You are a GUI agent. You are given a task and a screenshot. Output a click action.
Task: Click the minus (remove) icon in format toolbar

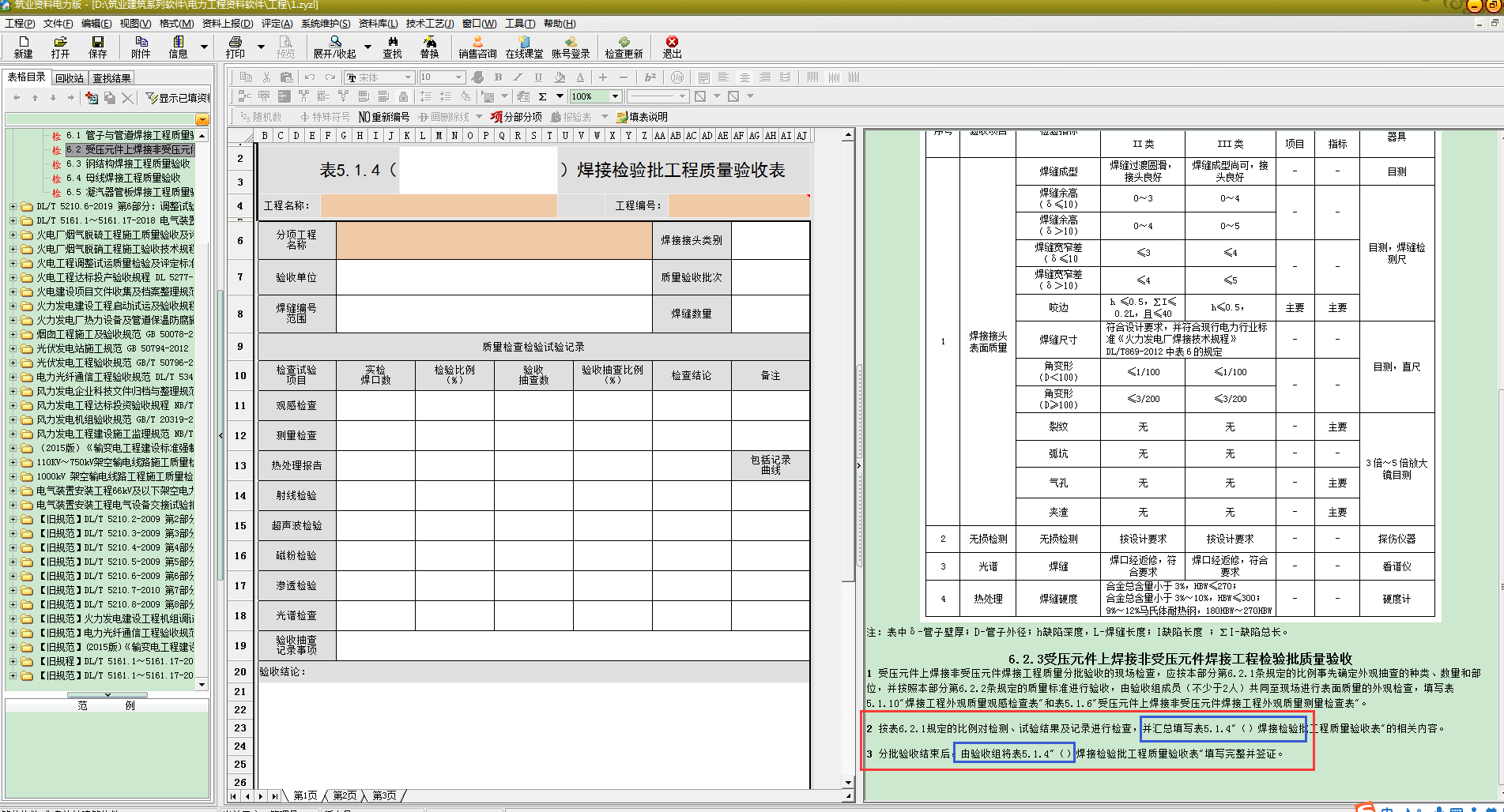[x=624, y=77]
